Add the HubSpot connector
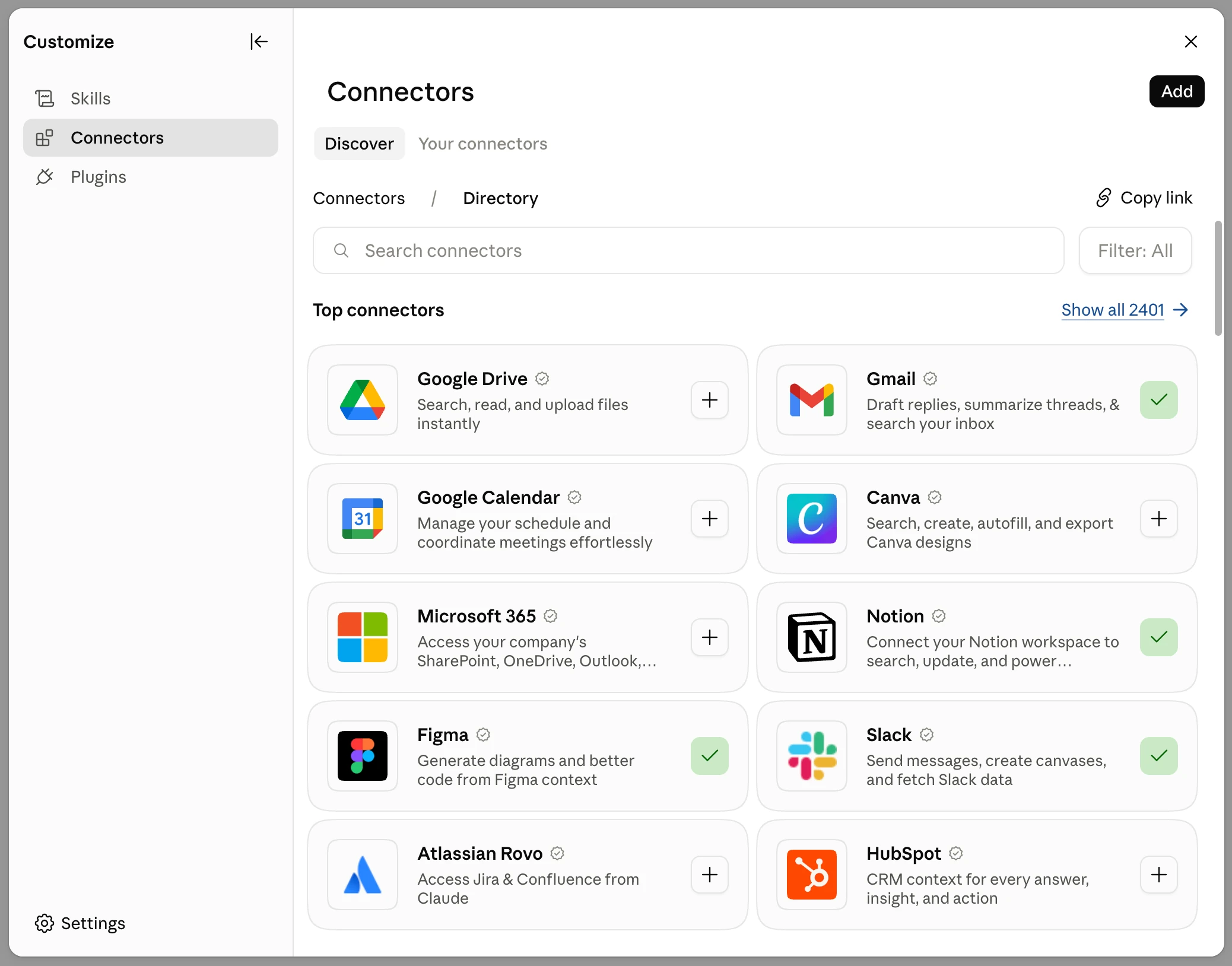The width and height of the screenshot is (1232, 966). pyautogui.click(x=1158, y=875)
